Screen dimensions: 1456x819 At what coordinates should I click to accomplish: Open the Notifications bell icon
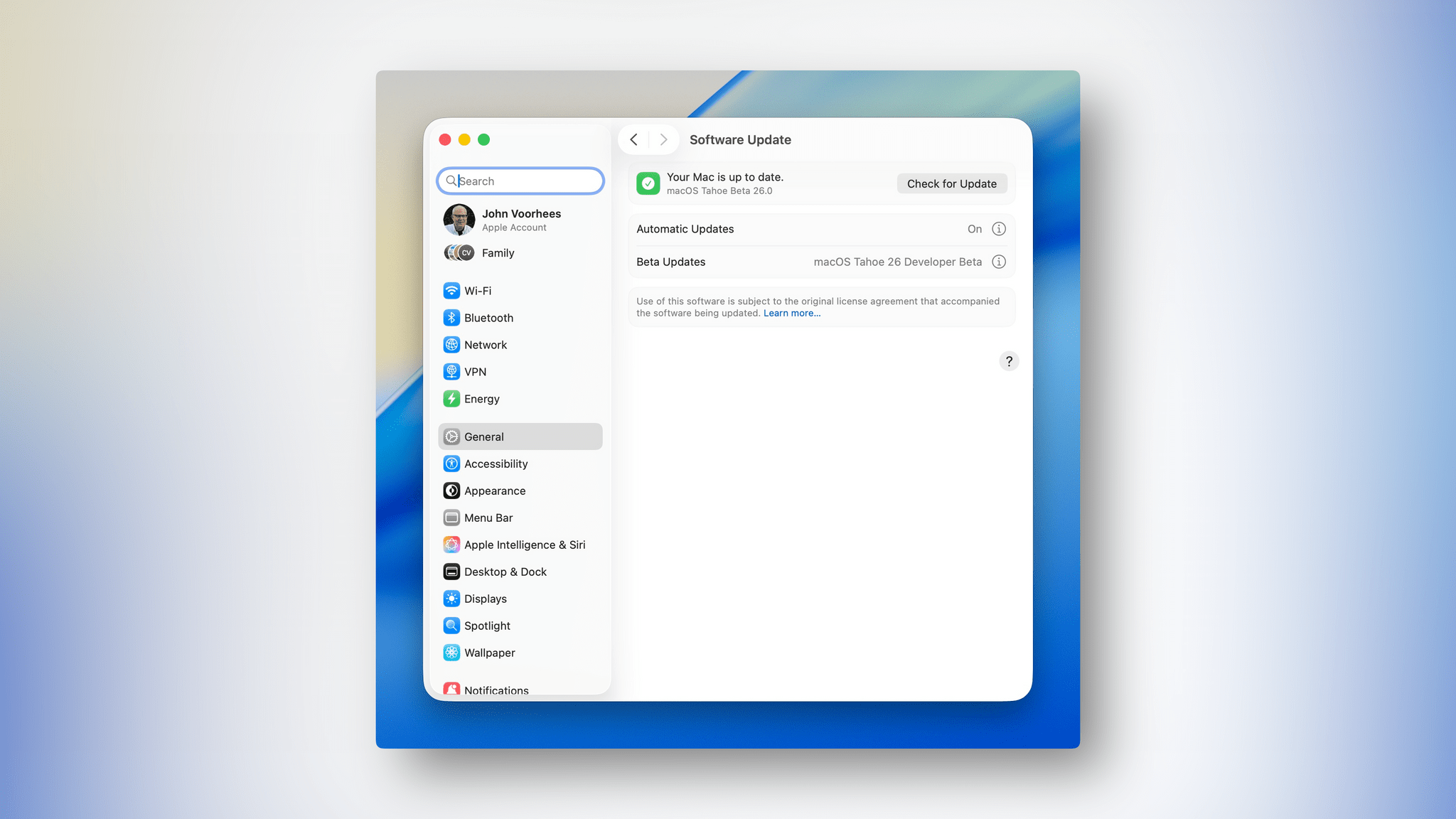[451, 689]
